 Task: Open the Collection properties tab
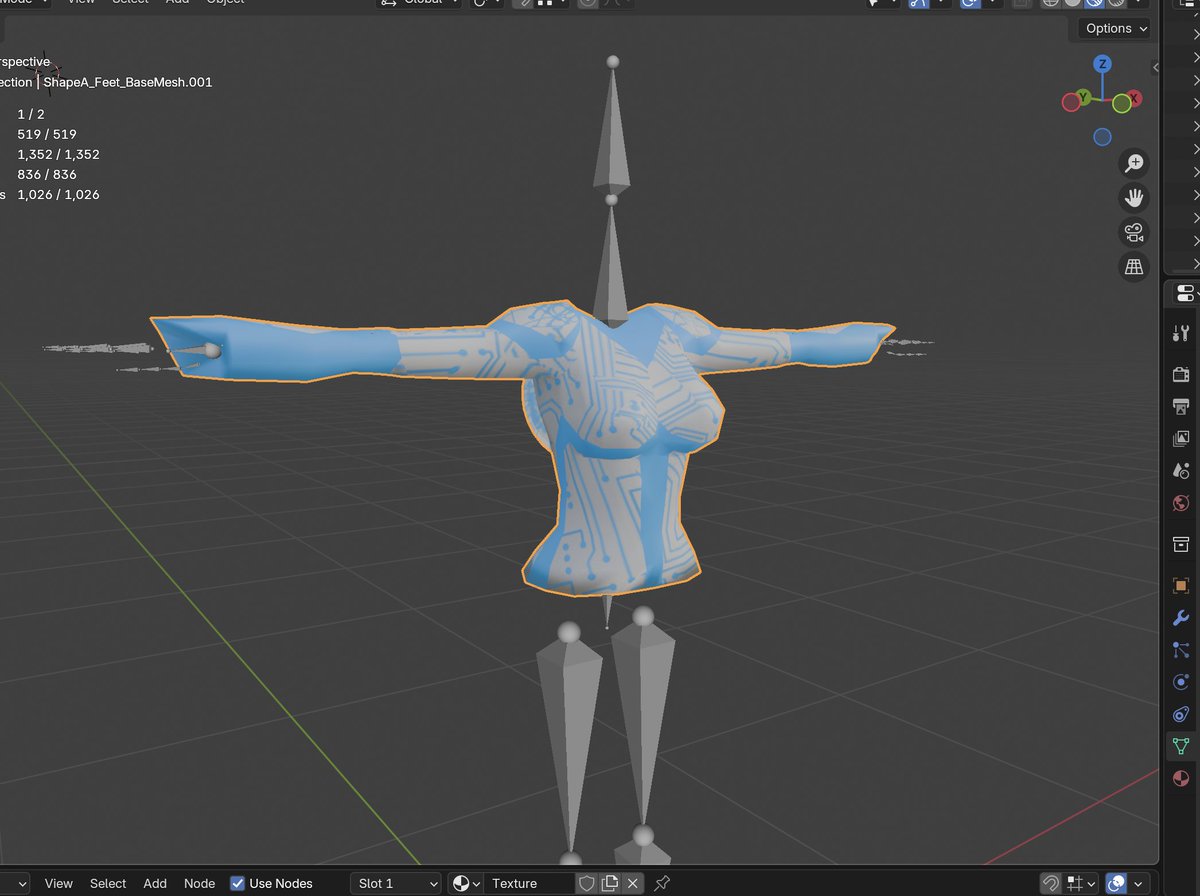pyautogui.click(x=1181, y=544)
